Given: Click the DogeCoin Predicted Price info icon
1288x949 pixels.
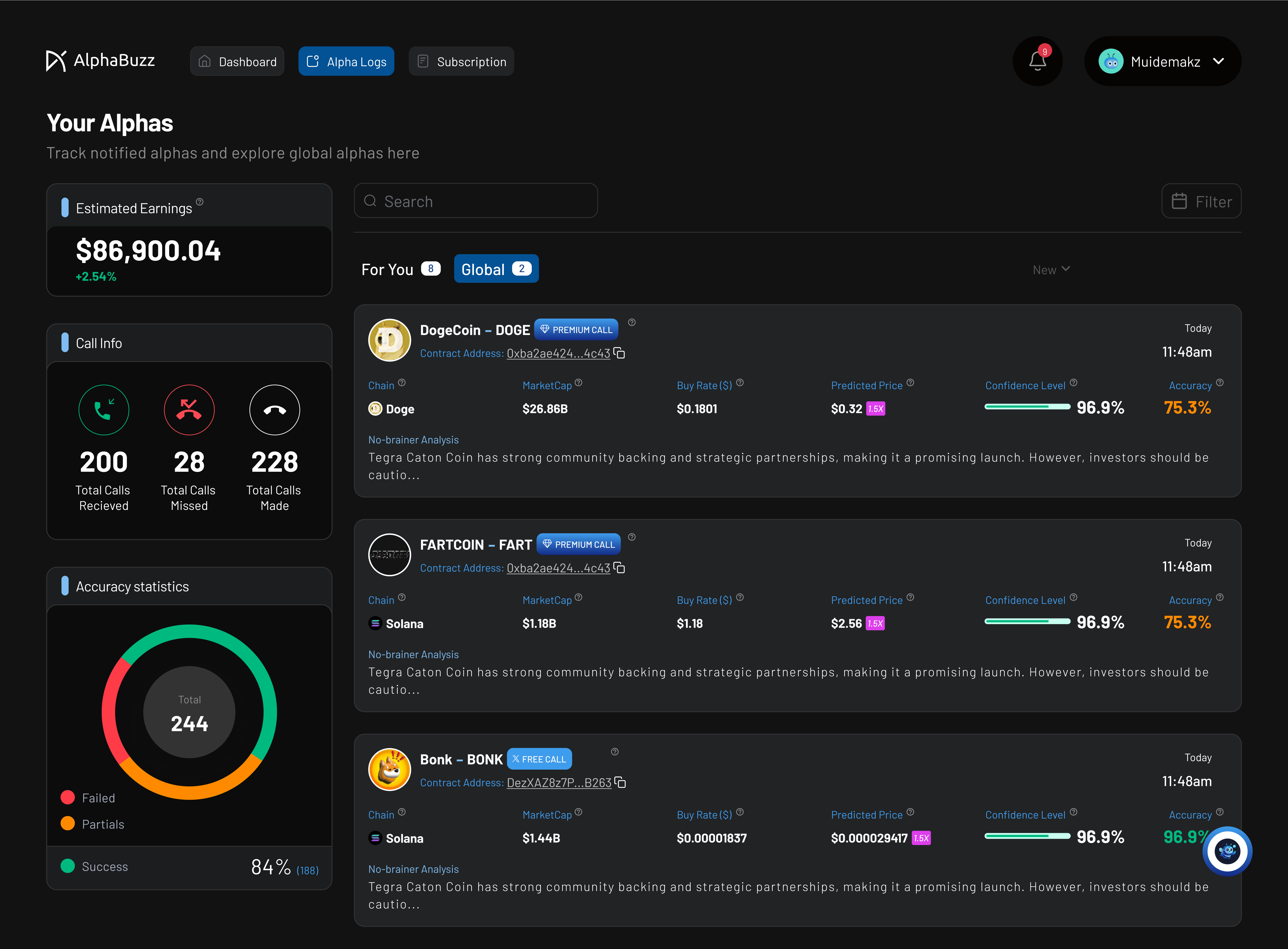Looking at the screenshot, I should (x=910, y=383).
